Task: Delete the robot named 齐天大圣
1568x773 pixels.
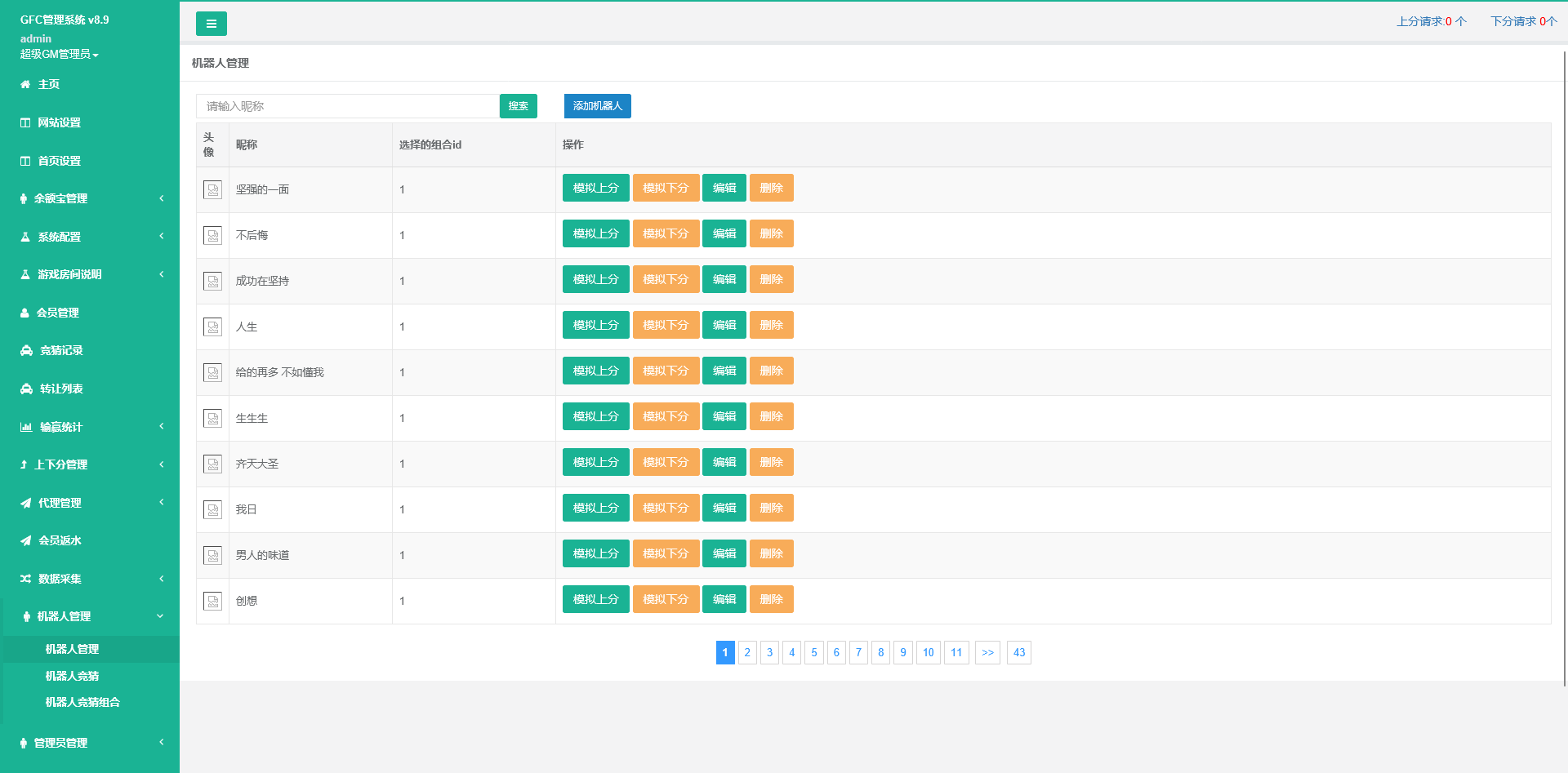Action: click(771, 462)
